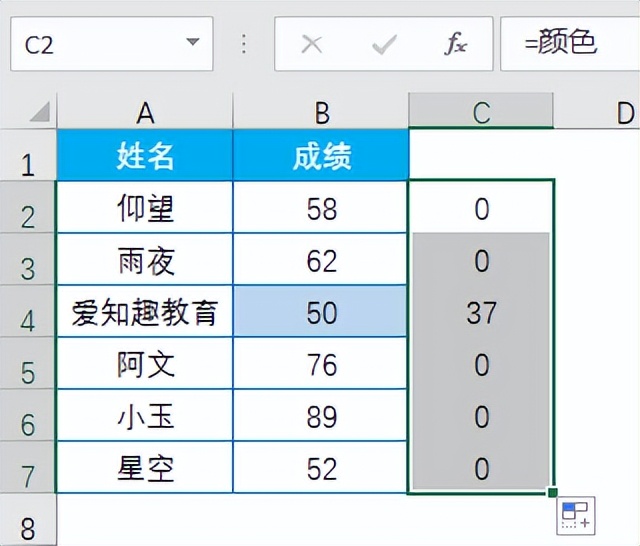Screen dimensions: 640x546
Task: Click active cell C2 showing 0
Action: 481,207
